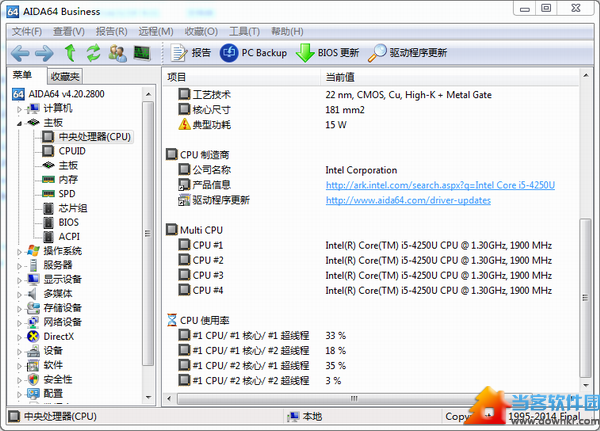Expand the 网络设备 tree node
This screenshot has height=431, width=600.
click(19, 323)
